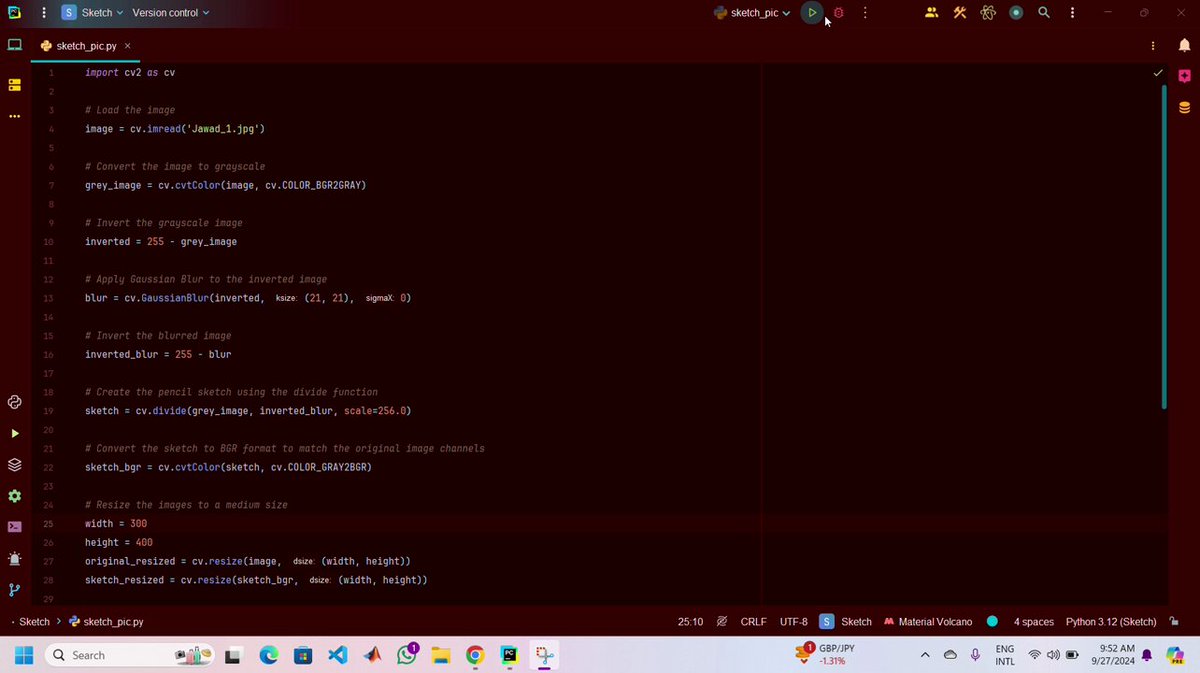The height and width of the screenshot is (673, 1200).
Task: Open the Version control dropdown
Action: 170,13
